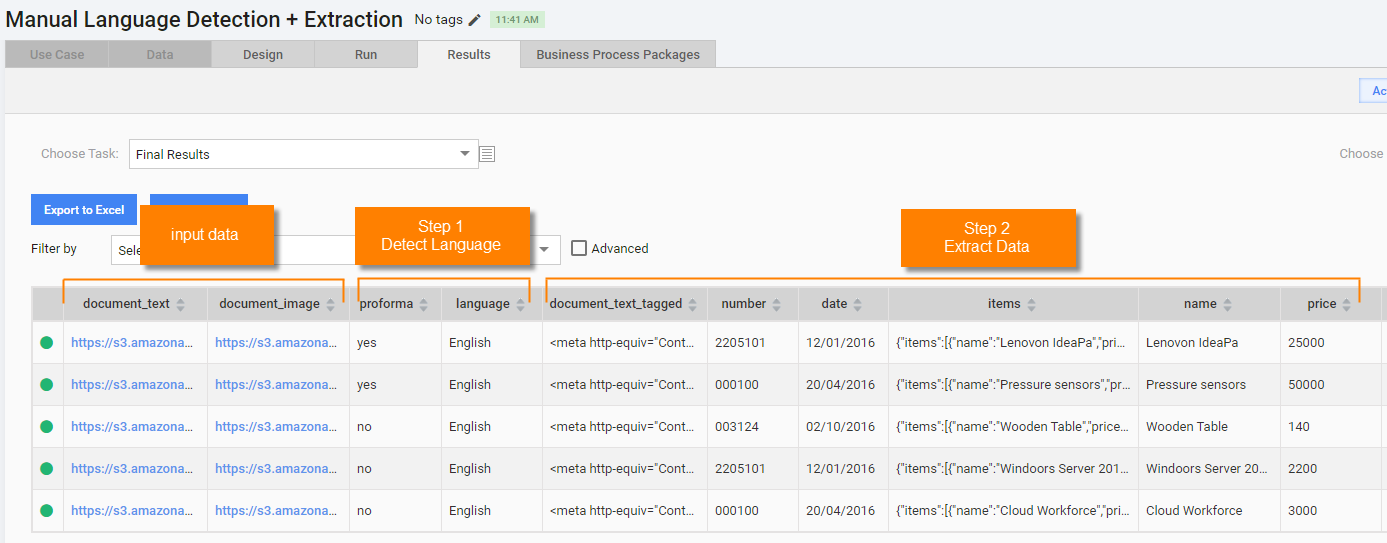The image size is (1387, 543).
Task: Click green status dot in Wooden Table row
Action: (46, 426)
